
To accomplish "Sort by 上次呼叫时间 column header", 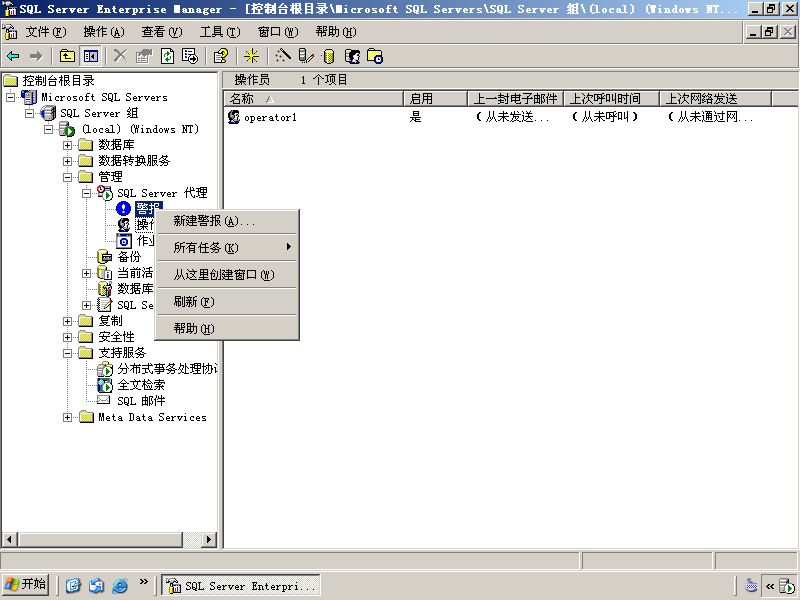I will (x=611, y=98).
